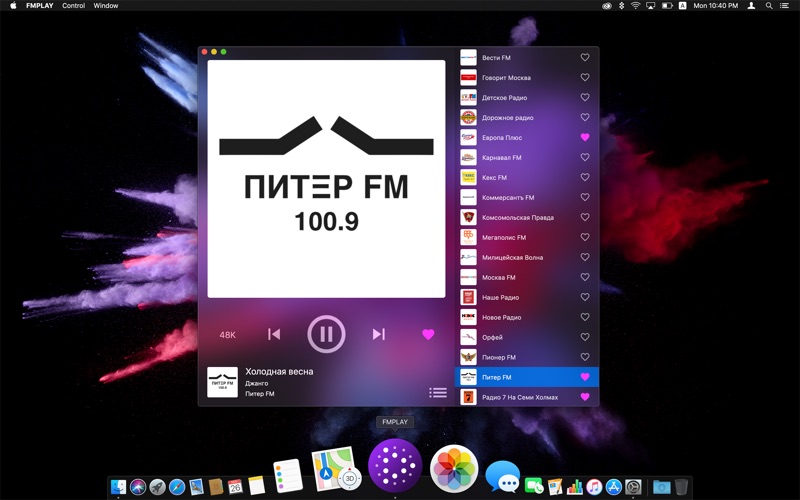
Task: Click track title Холодная весна
Action: [279, 371]
